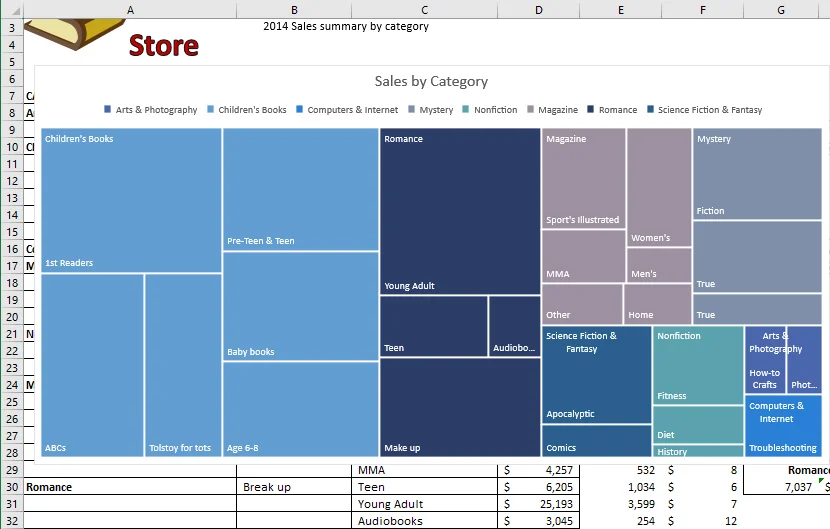Click the Sport's Illustrated treemap tile
The width and height of the screenshot is (830, 529).
[x=583, y=178]
